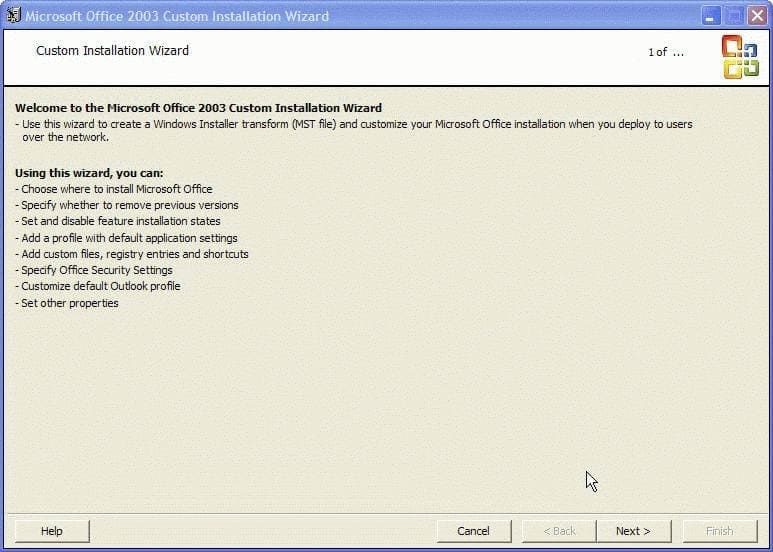This screenshot has width=773, height=552.
Task: Click the 'Use this wizard to create' description line
Action: coord(353,124)
